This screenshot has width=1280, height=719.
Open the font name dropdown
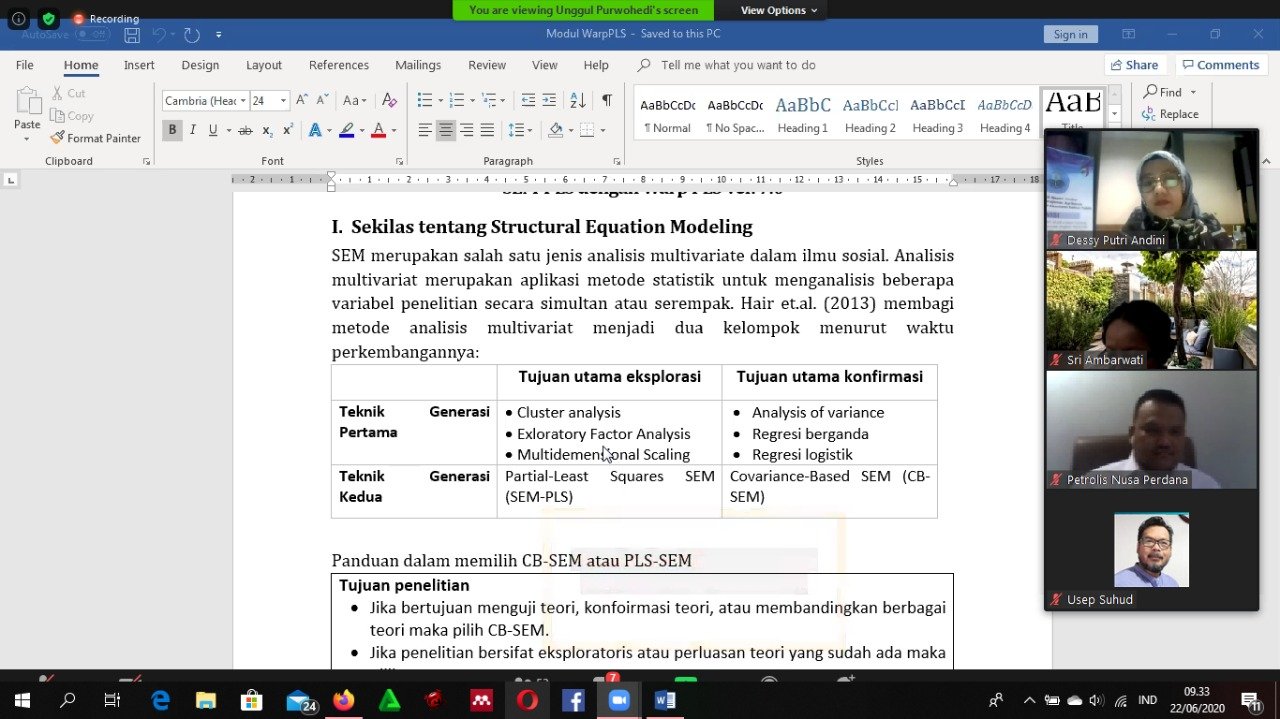(x=242, y=101)
